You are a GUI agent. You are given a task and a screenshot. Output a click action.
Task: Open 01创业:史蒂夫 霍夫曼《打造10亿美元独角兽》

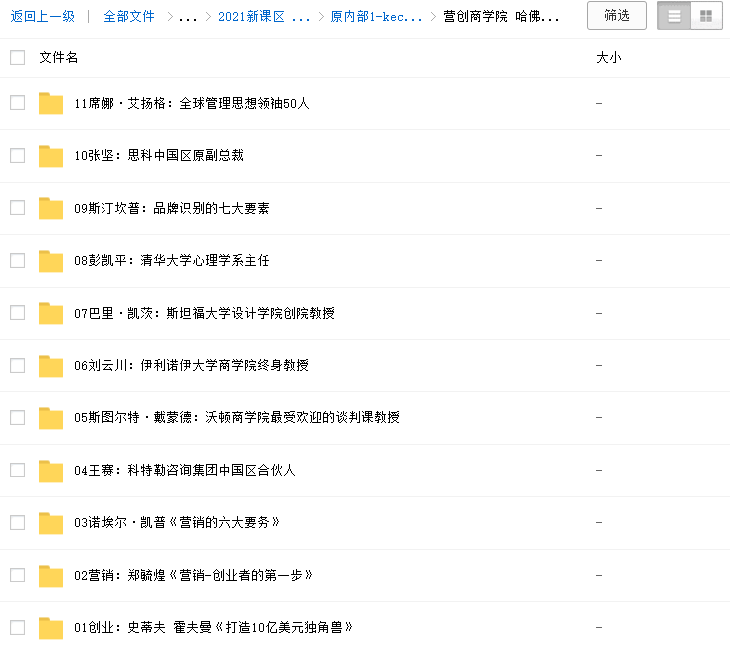coord(214,628)
